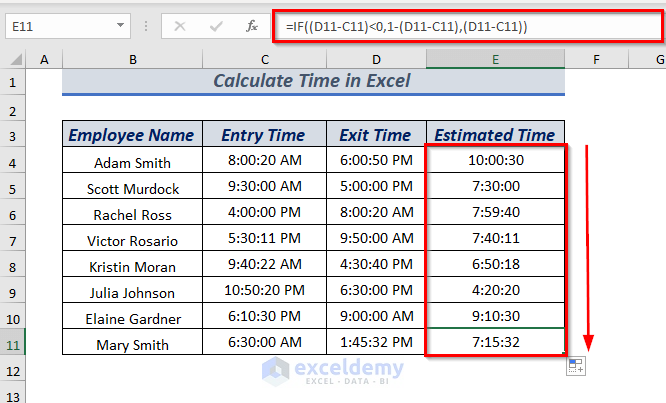Select the cell containing Victor Rosario
The width and height of the screenshot is (666, 403).
click(x=133, y=238)
